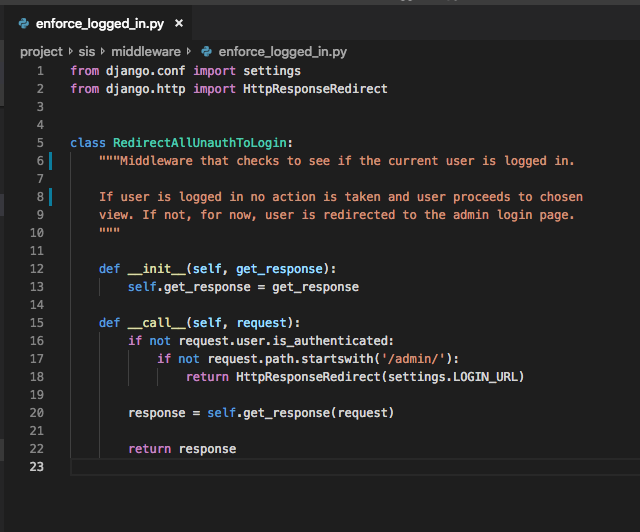Click the Python icon in the breadcrumb
Screen dimensions: 640x532
coord(207,51)
